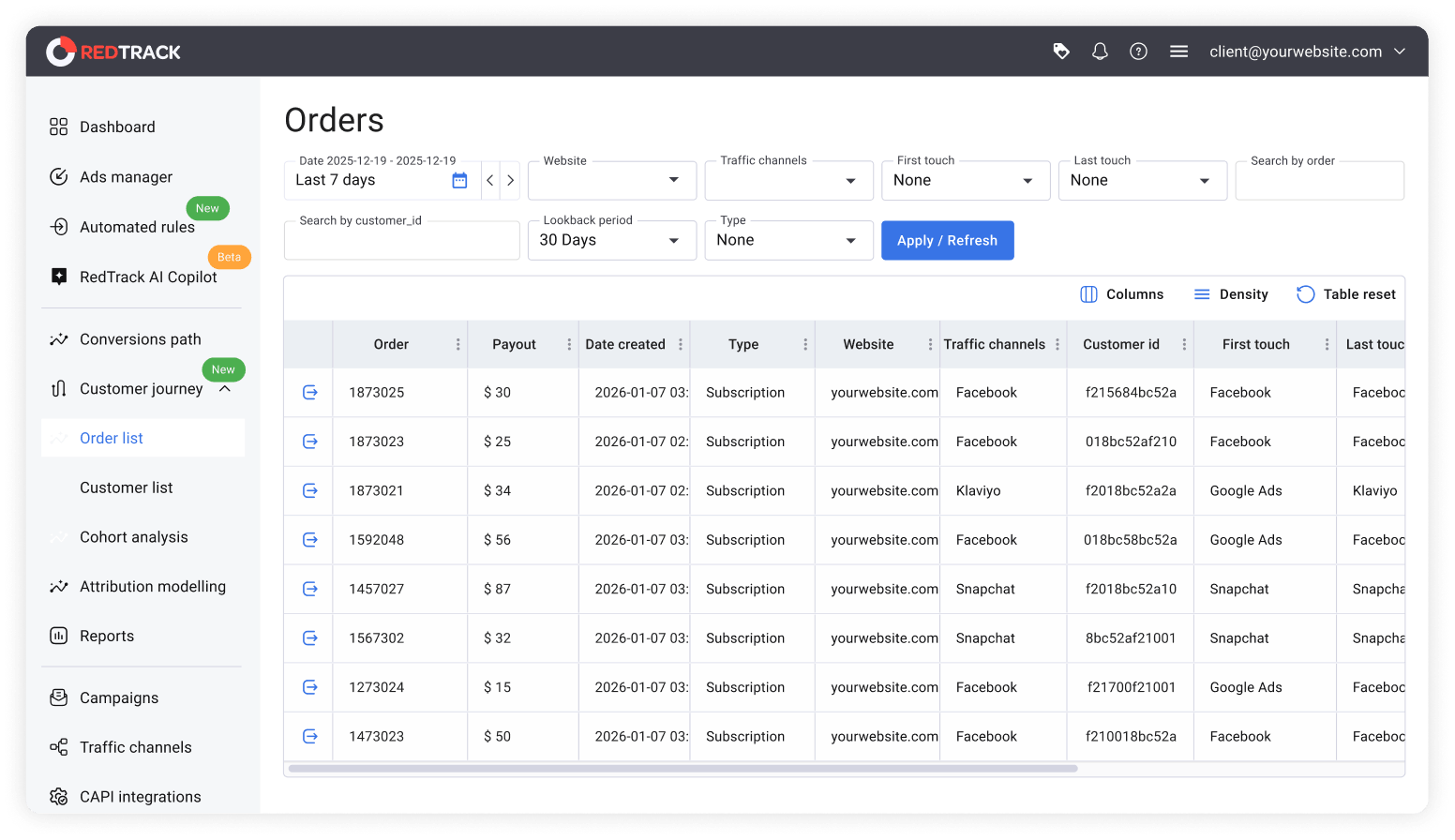Open Order column menu dots
Screen dimensions: 1455x840
click(458, 344)
